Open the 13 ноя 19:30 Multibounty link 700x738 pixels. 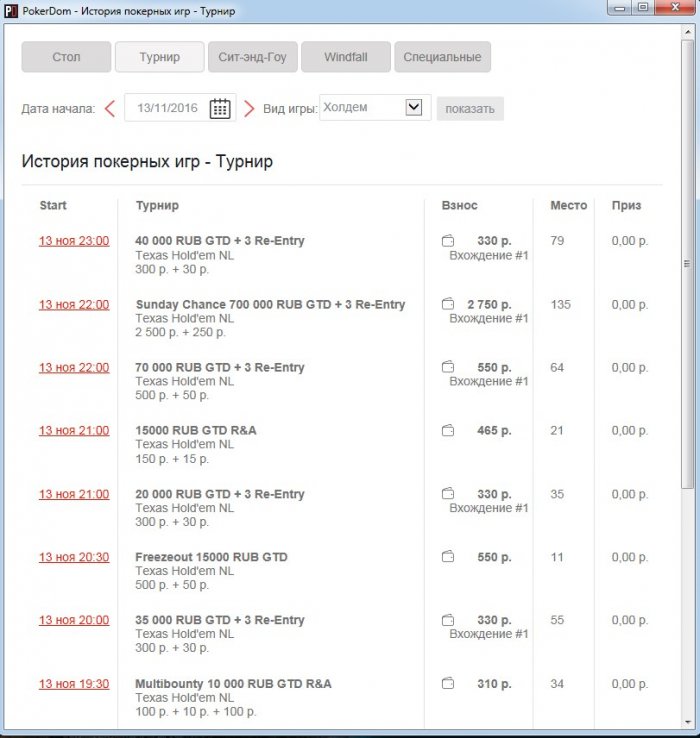coord(74,684)
